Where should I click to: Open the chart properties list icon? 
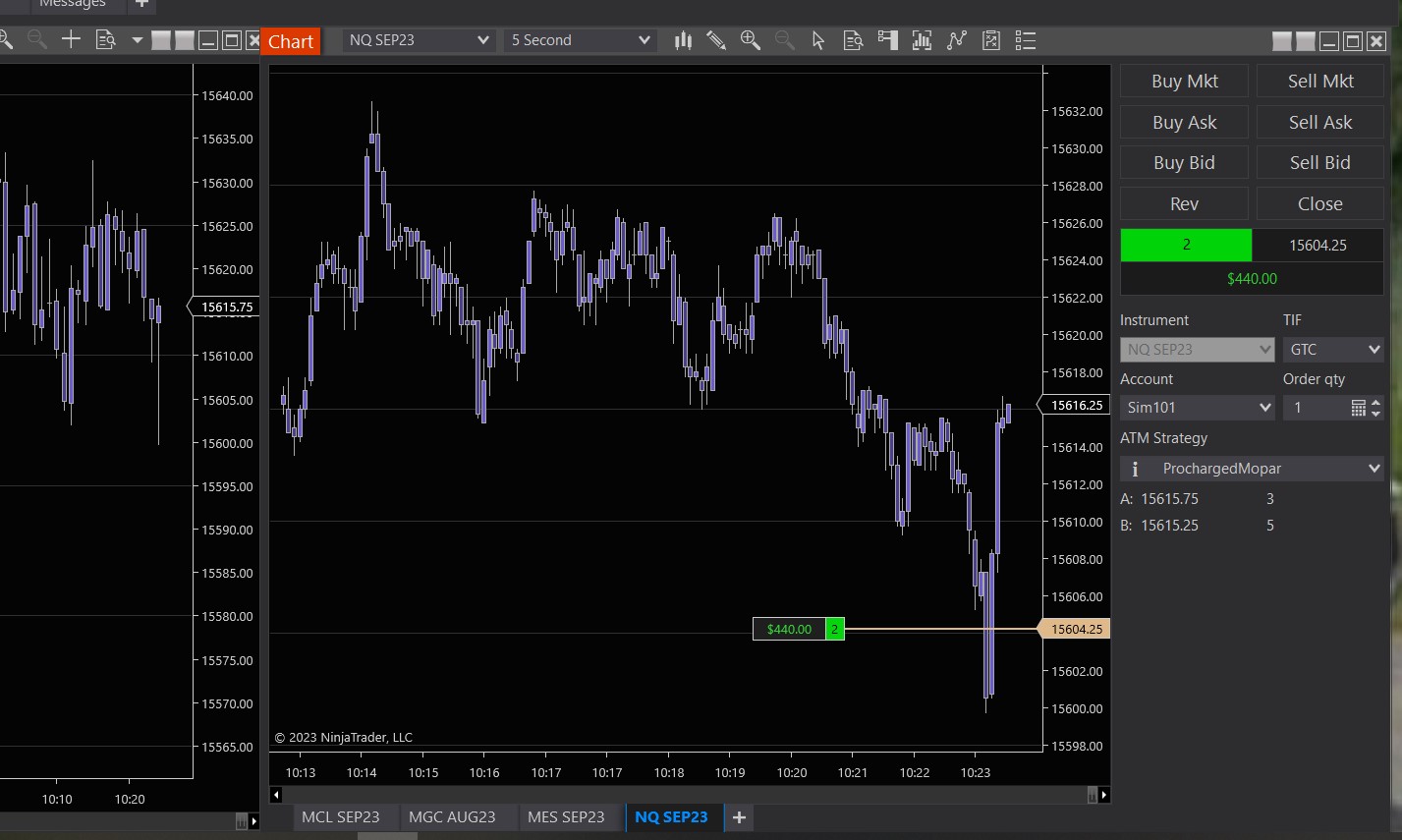(1026, 40)
